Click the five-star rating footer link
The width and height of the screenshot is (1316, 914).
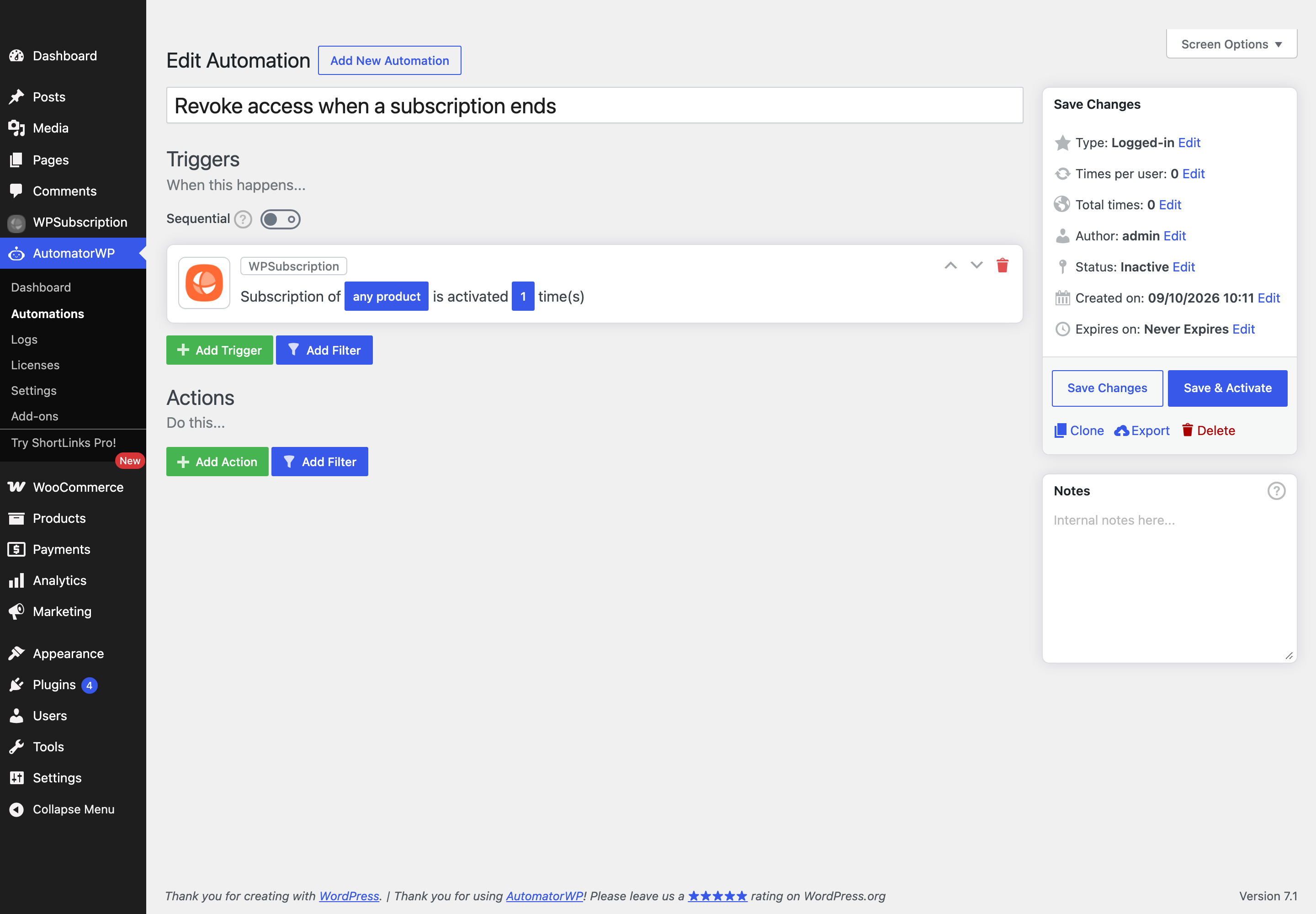[717, 897]
